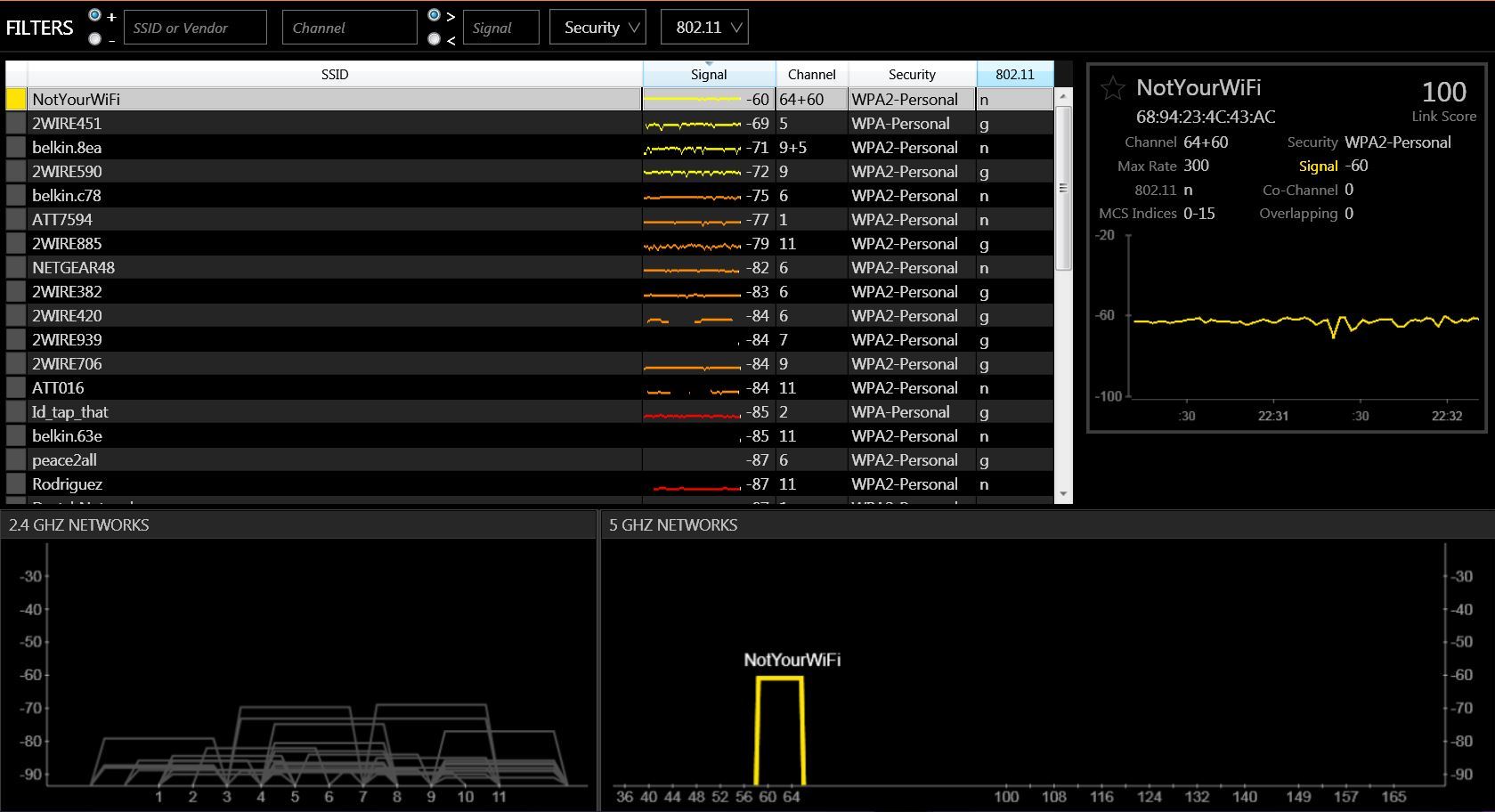Screen dimensions: 1495x812
Task: Select the Rodriguez network name
Action: coord(67,483)
